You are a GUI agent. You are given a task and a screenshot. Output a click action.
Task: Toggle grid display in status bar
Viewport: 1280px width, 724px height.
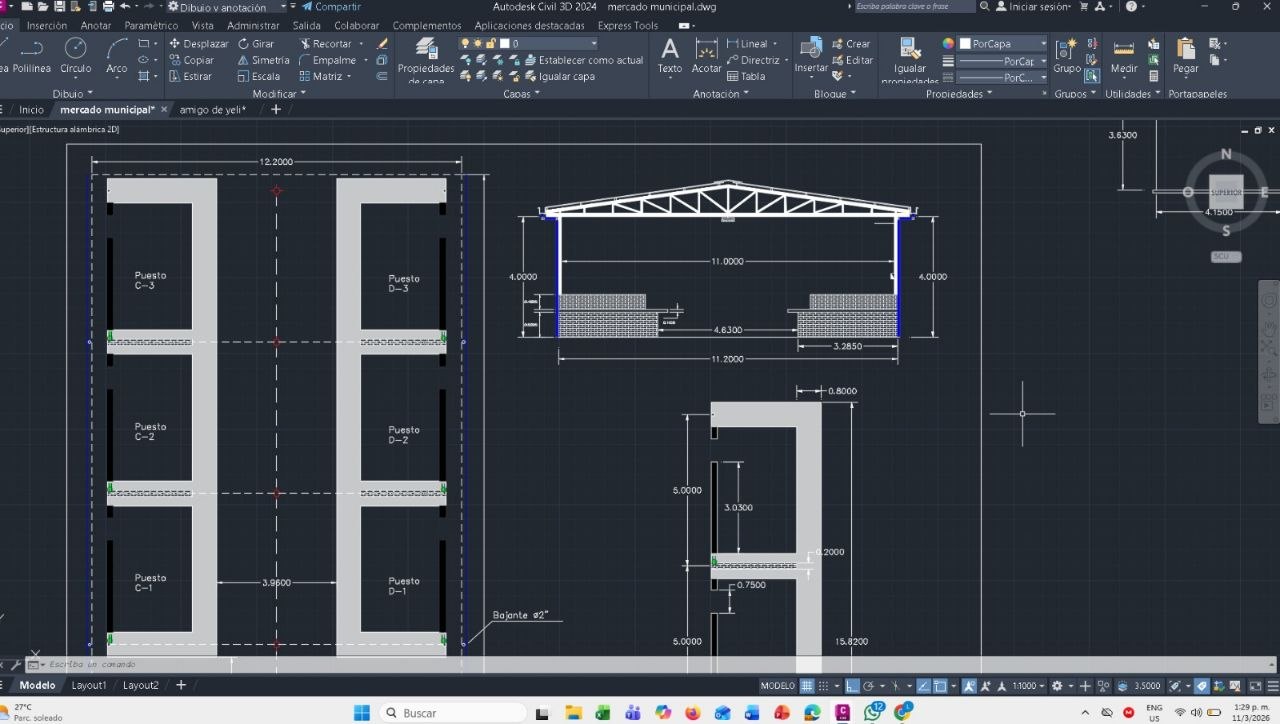[x=807, y=686]
